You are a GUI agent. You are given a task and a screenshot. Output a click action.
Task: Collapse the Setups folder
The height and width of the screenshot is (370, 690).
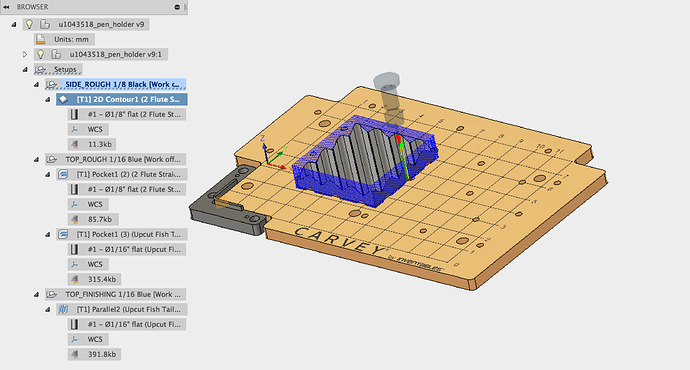[x=25, y=70]
